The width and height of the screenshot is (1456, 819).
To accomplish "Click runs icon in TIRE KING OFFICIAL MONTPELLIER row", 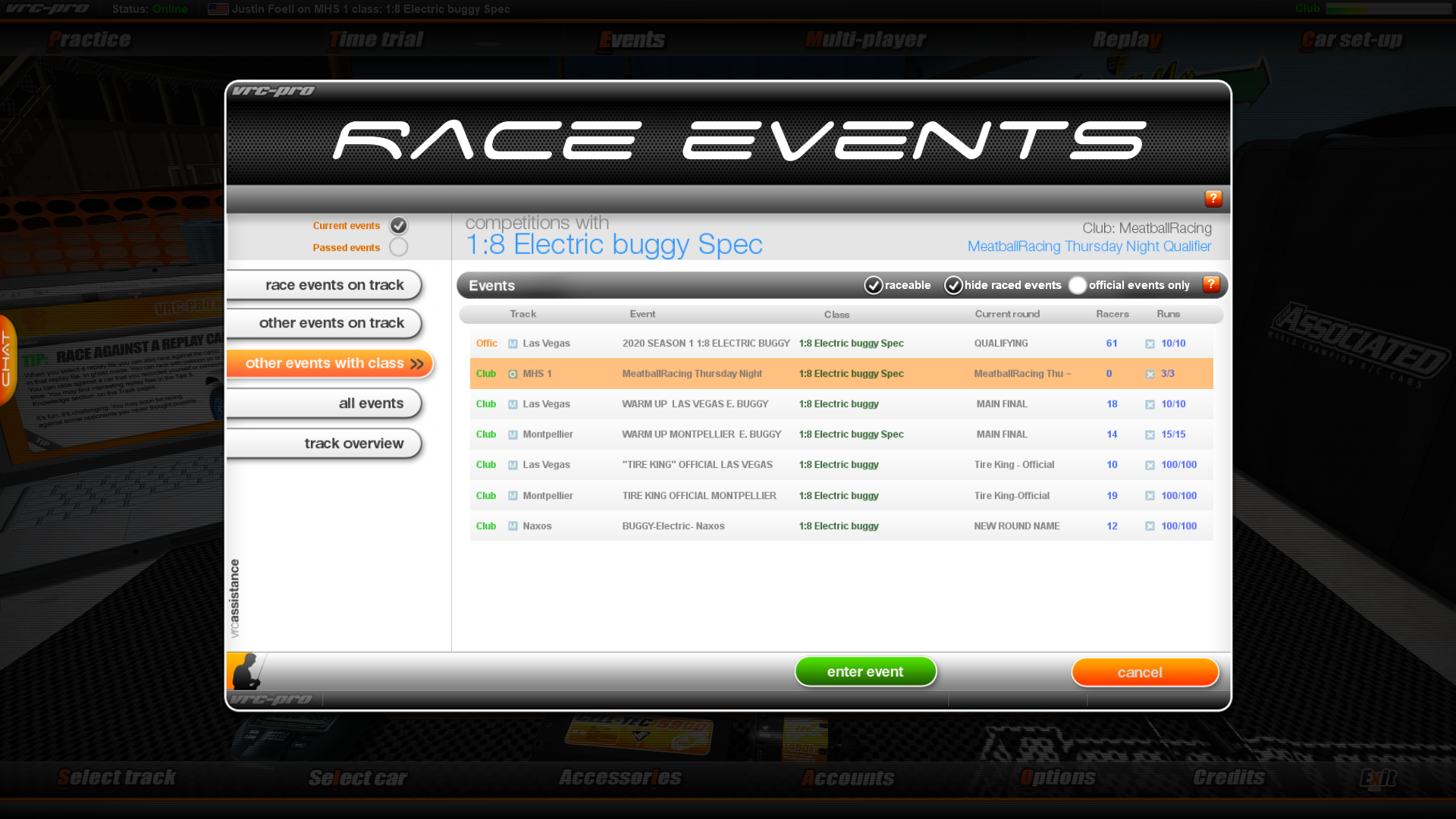I will [1150, 496].
